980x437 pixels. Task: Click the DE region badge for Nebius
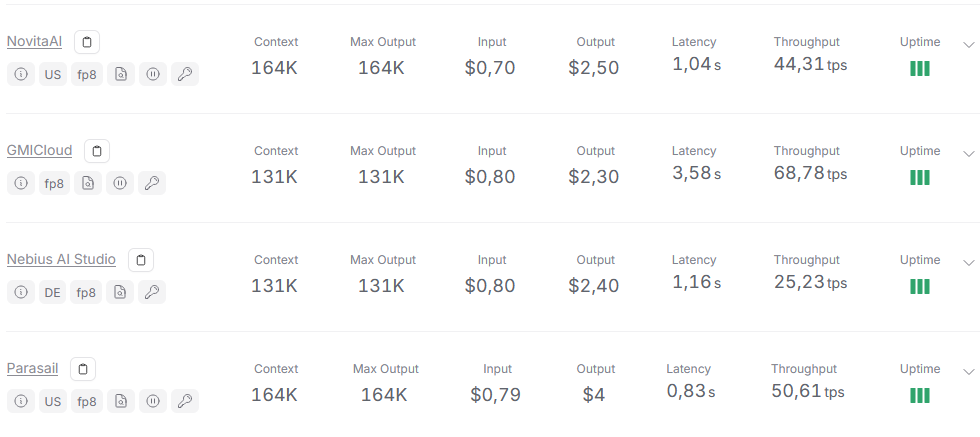tap(53, 292)
